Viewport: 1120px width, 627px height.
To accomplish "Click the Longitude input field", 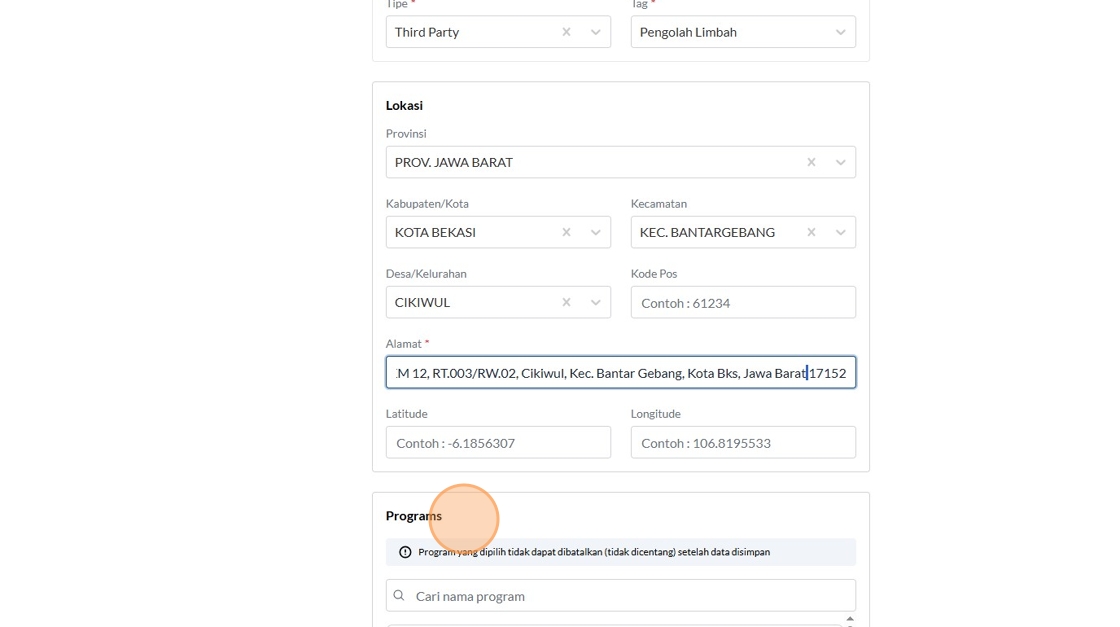I will point(743,442).
